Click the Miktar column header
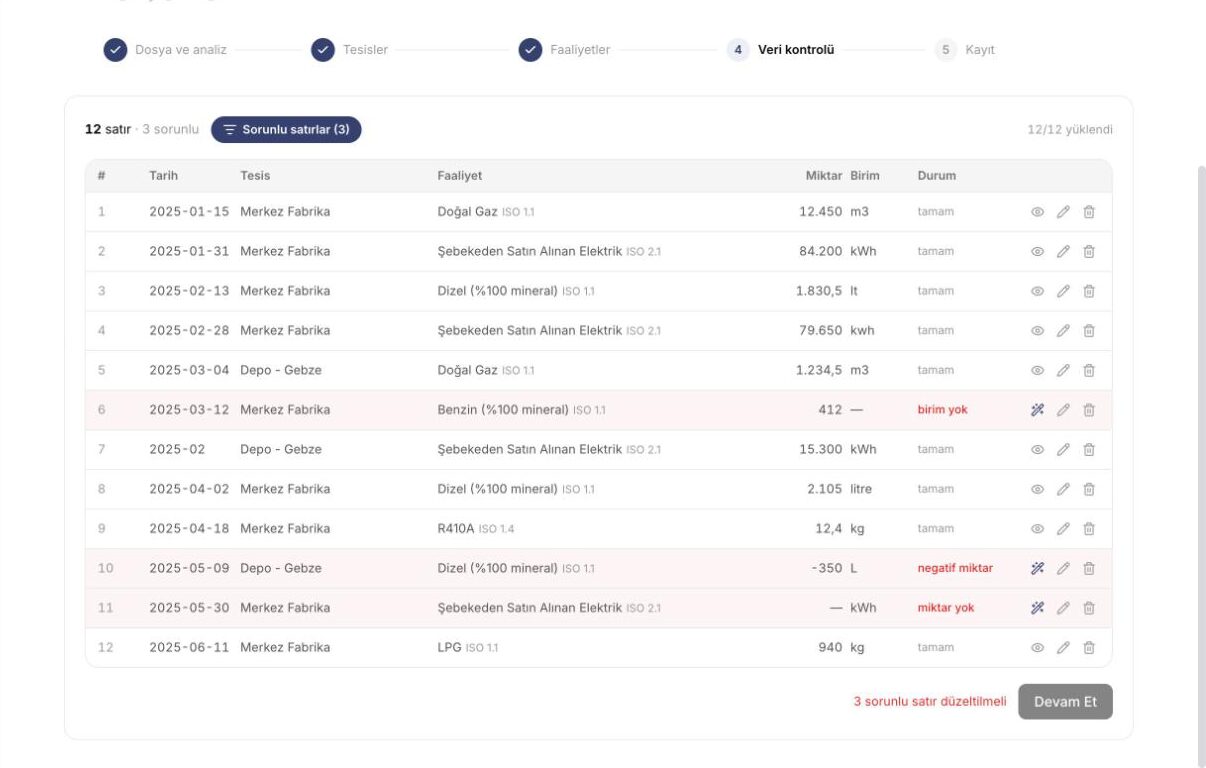The image size is (1206, 768). 824,176
